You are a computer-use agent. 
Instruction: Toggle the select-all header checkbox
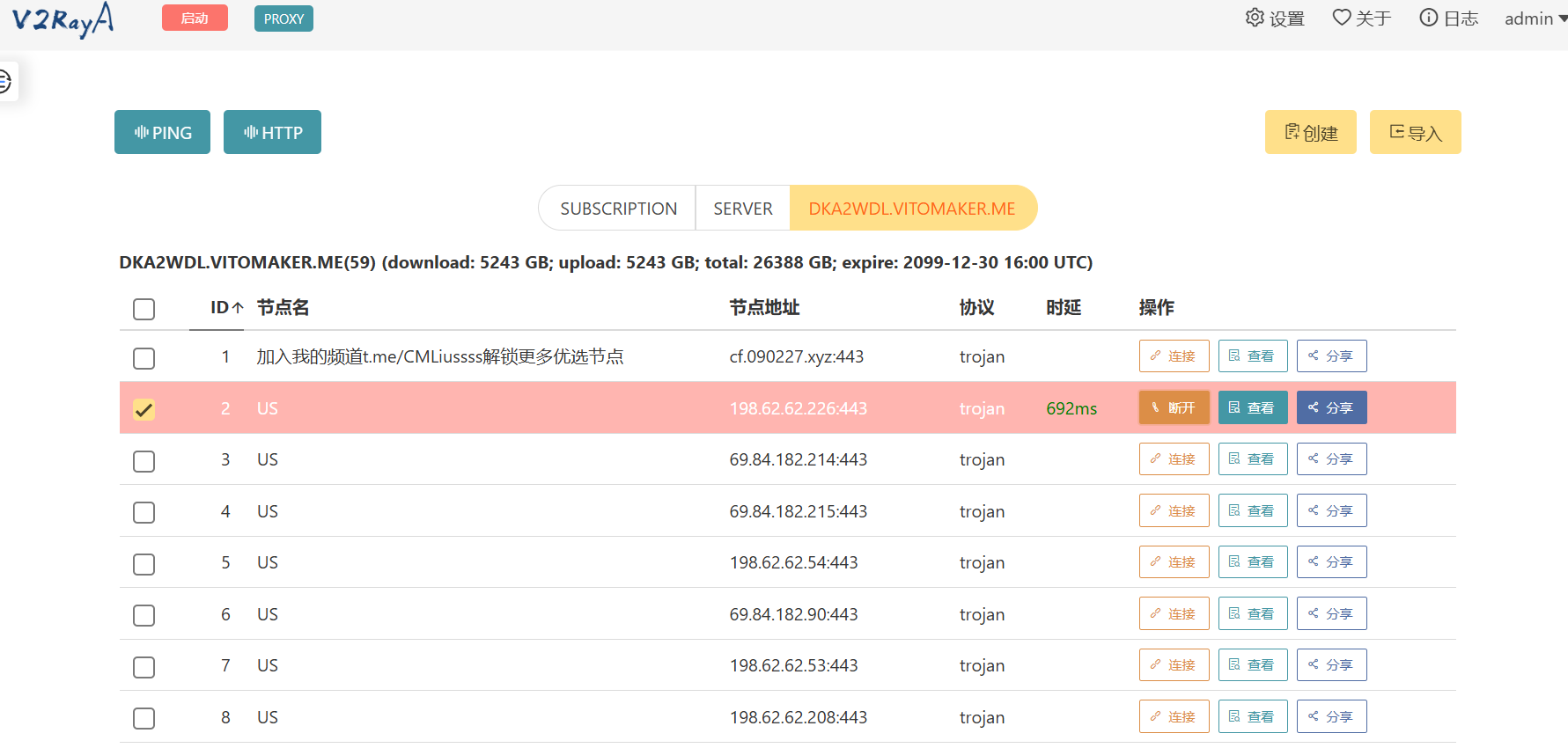coord(144,309)
